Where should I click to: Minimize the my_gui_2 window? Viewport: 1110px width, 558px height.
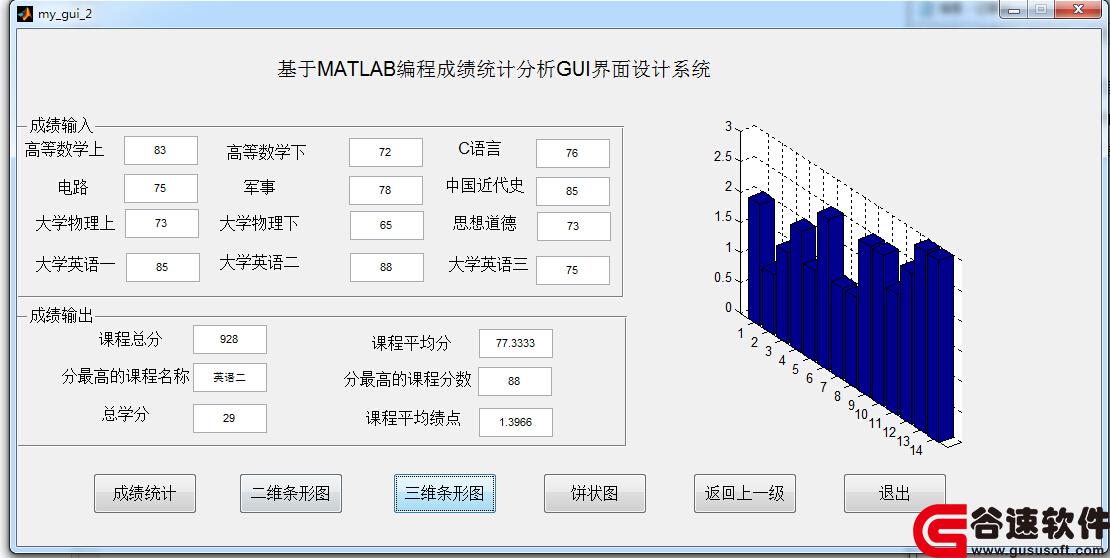(1014, 10)
